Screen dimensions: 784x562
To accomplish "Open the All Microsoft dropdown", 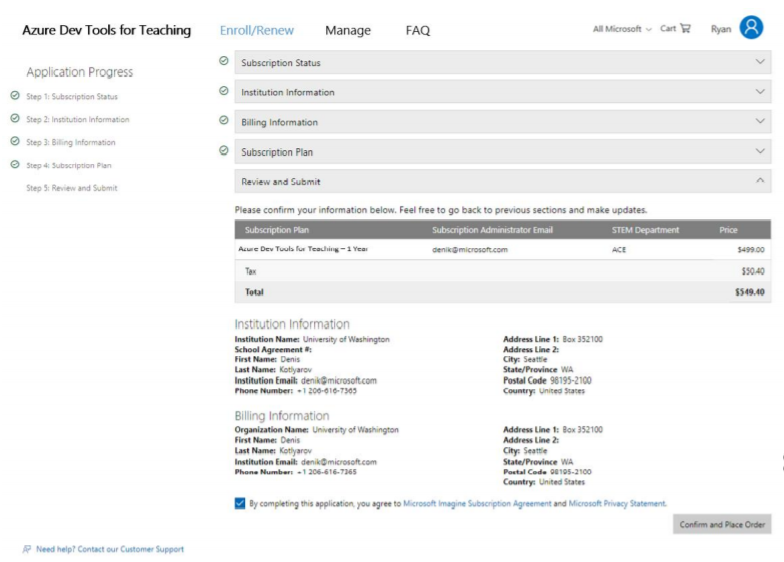I will (622, 29).
